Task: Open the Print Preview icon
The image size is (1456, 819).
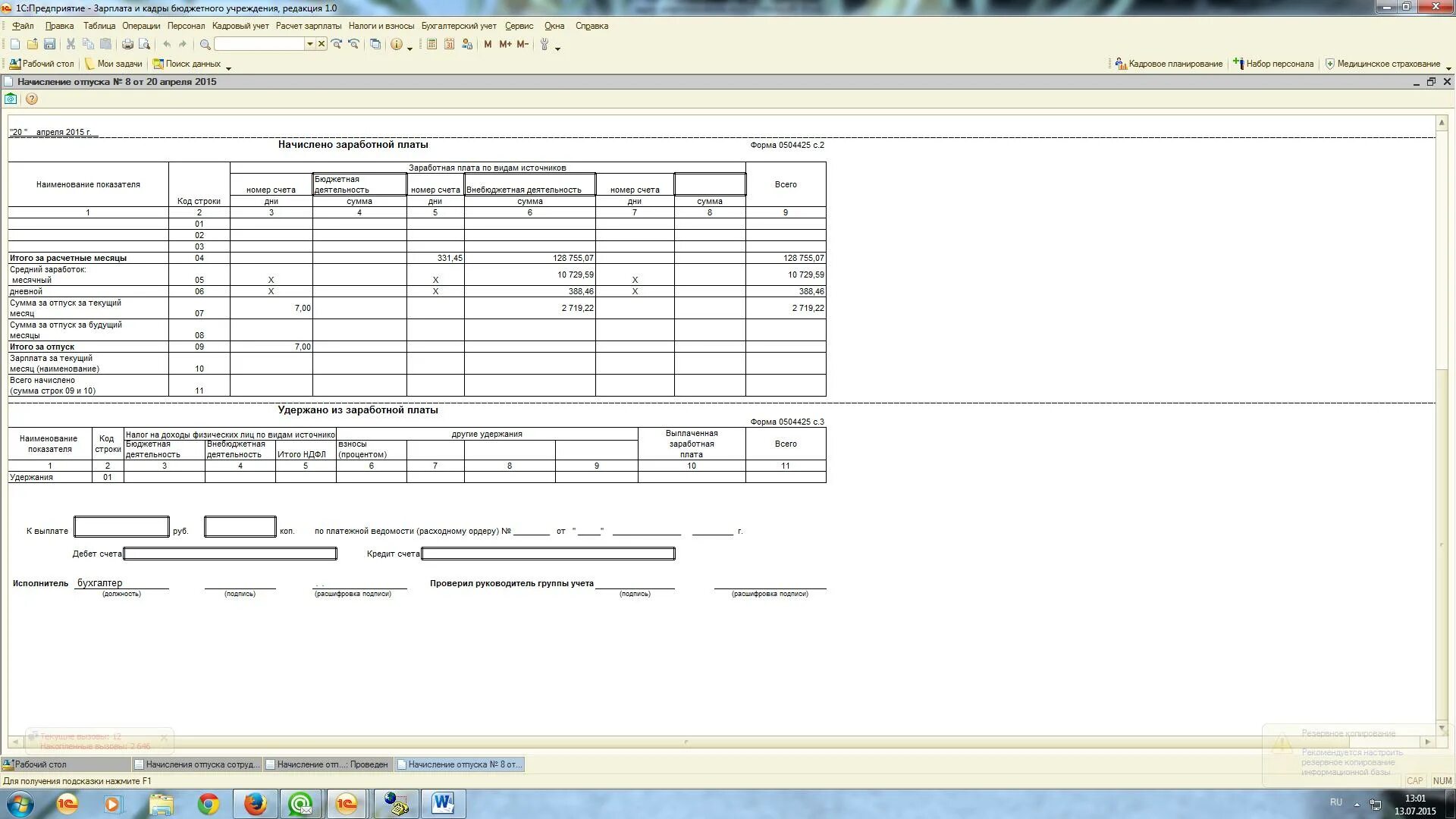Action: tap(144, 45)
